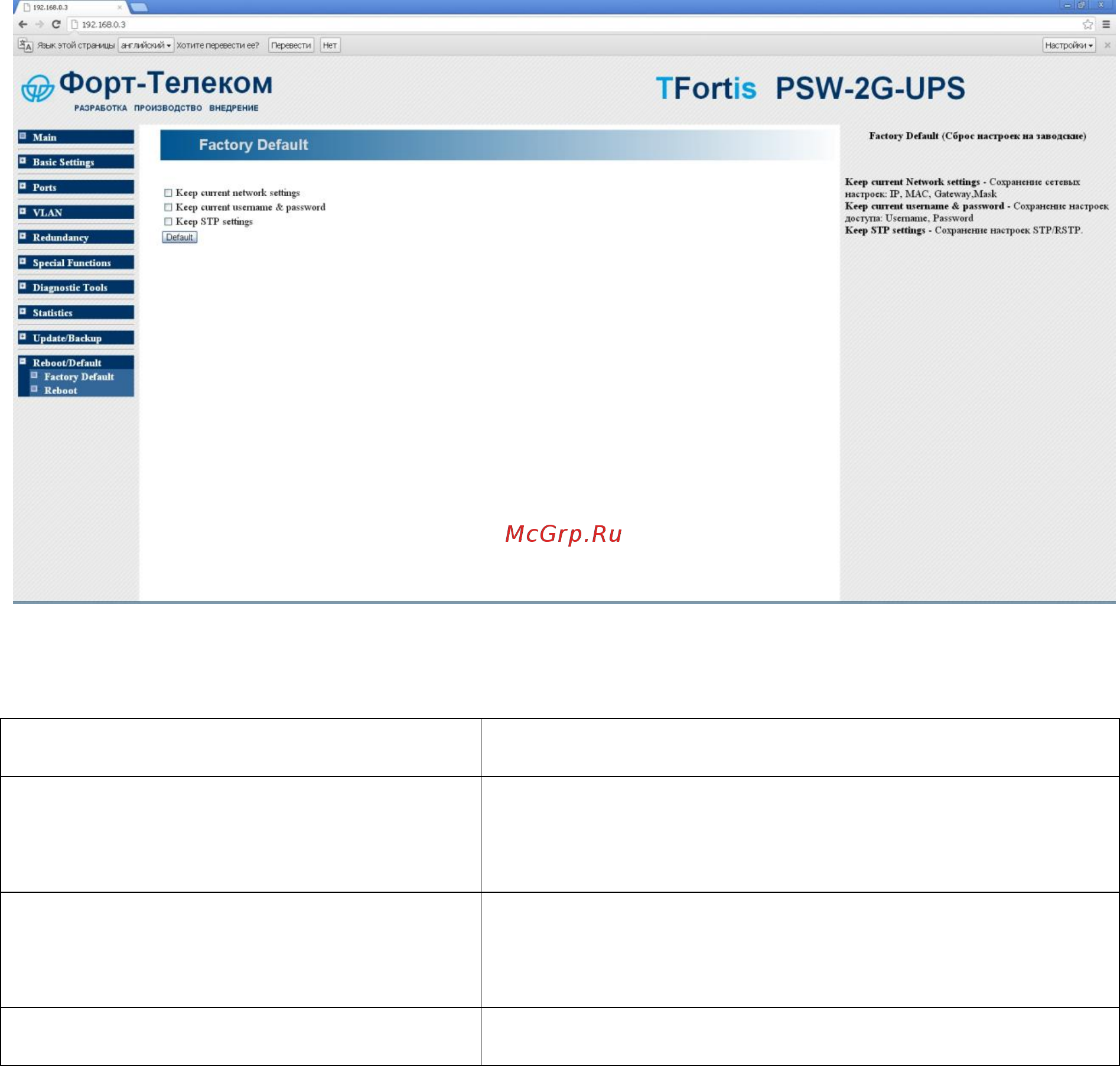The width and height of the screenshot is (1120, 1066).
Task: Click the Нет button to decline translation
Action: 330,45
